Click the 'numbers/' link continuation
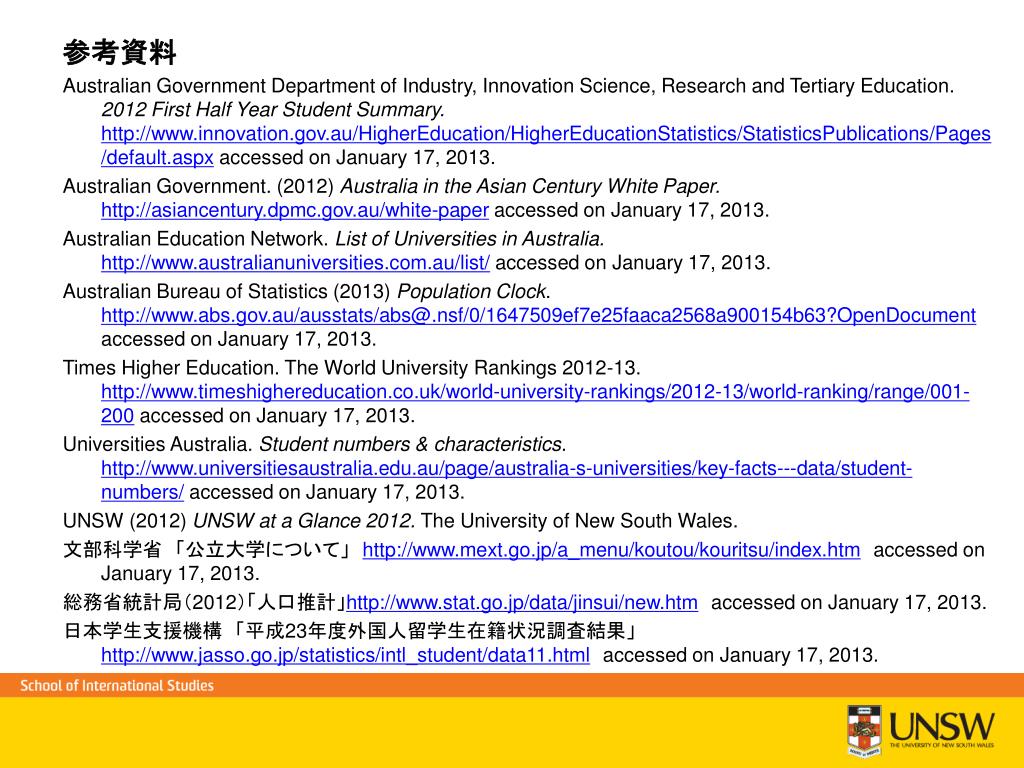1024x768 pixels. 142,492
